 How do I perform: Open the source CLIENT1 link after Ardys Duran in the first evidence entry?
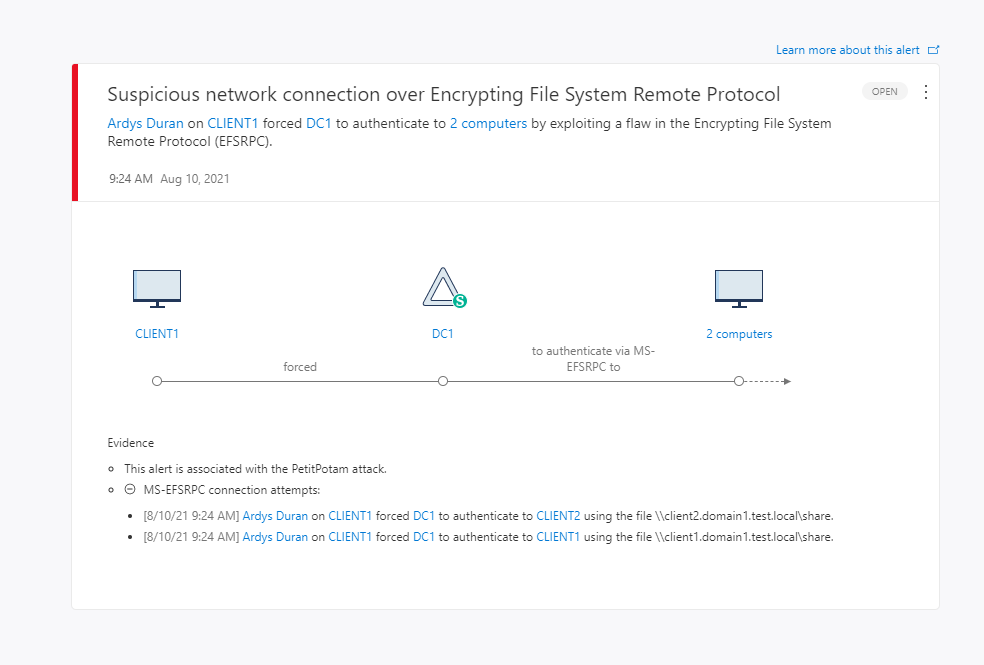[x=350, y=516]
